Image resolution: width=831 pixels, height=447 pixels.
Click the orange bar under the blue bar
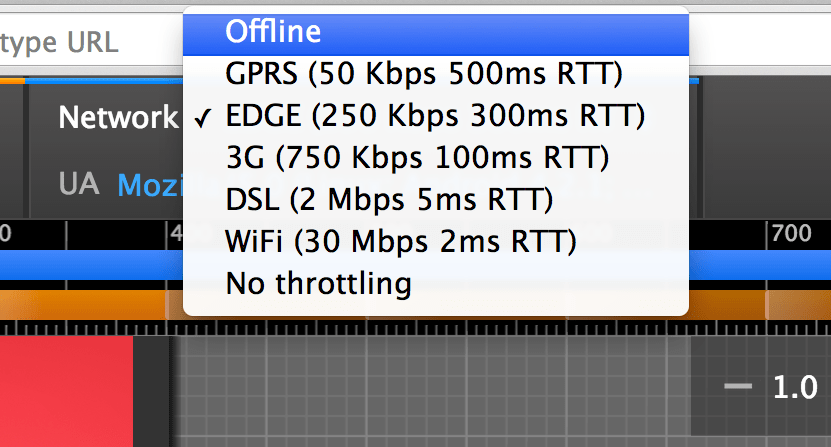(x=90, y=302)
